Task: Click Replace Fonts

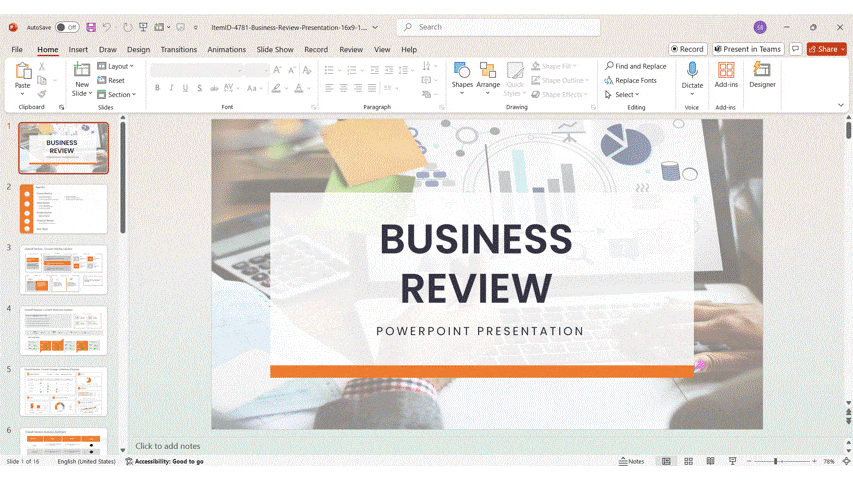Action: tap(631, 81)
